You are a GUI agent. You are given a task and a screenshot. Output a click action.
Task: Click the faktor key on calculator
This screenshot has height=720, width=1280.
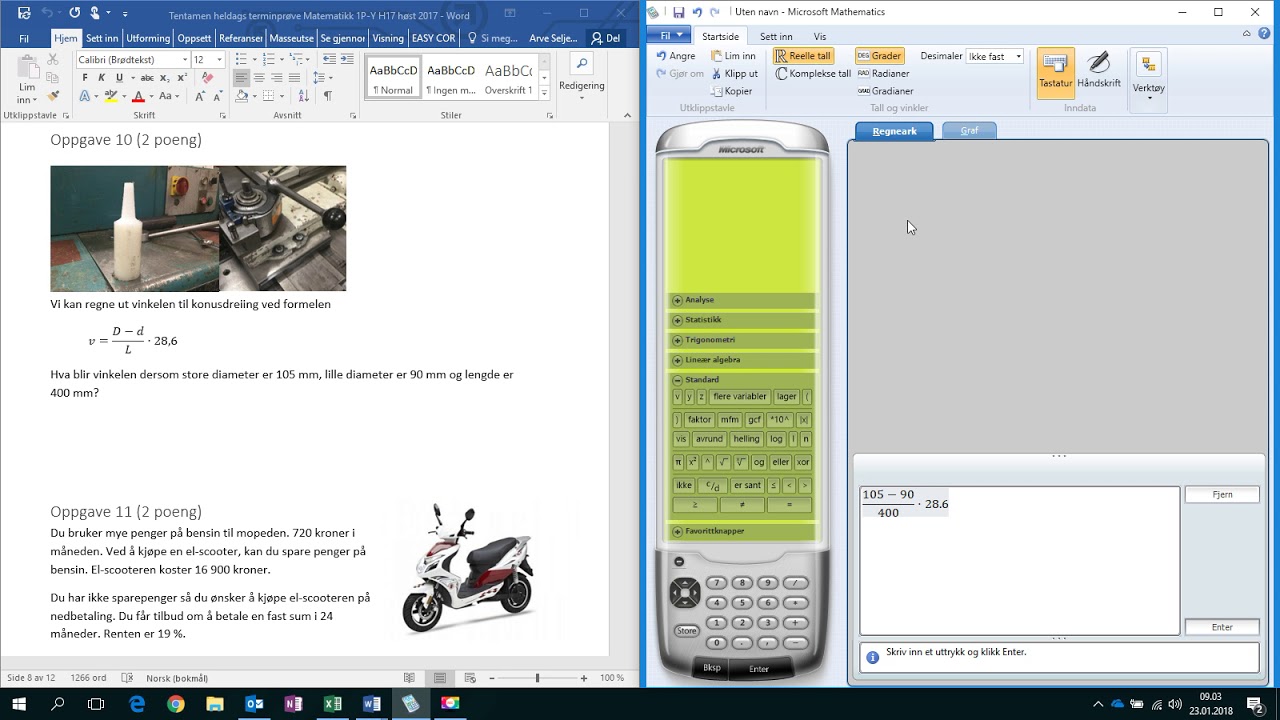click(x=700, y=420)
